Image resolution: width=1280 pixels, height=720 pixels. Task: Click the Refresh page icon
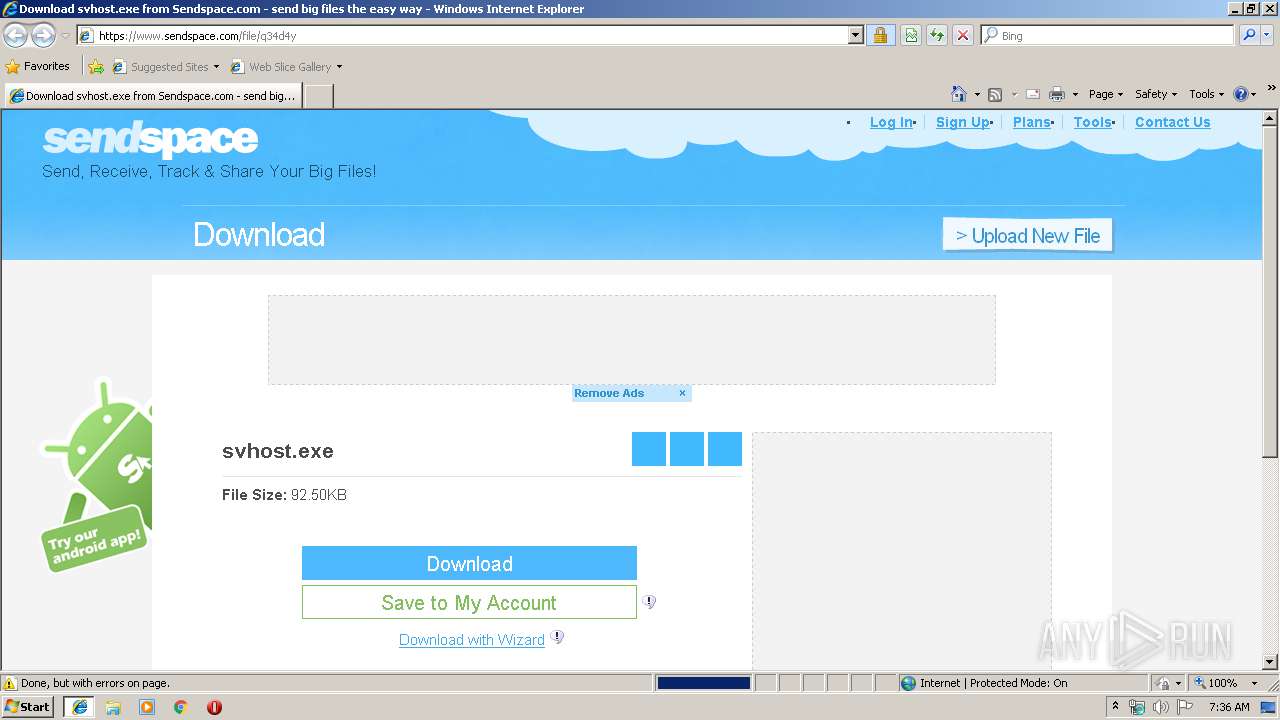coord(937,35)
